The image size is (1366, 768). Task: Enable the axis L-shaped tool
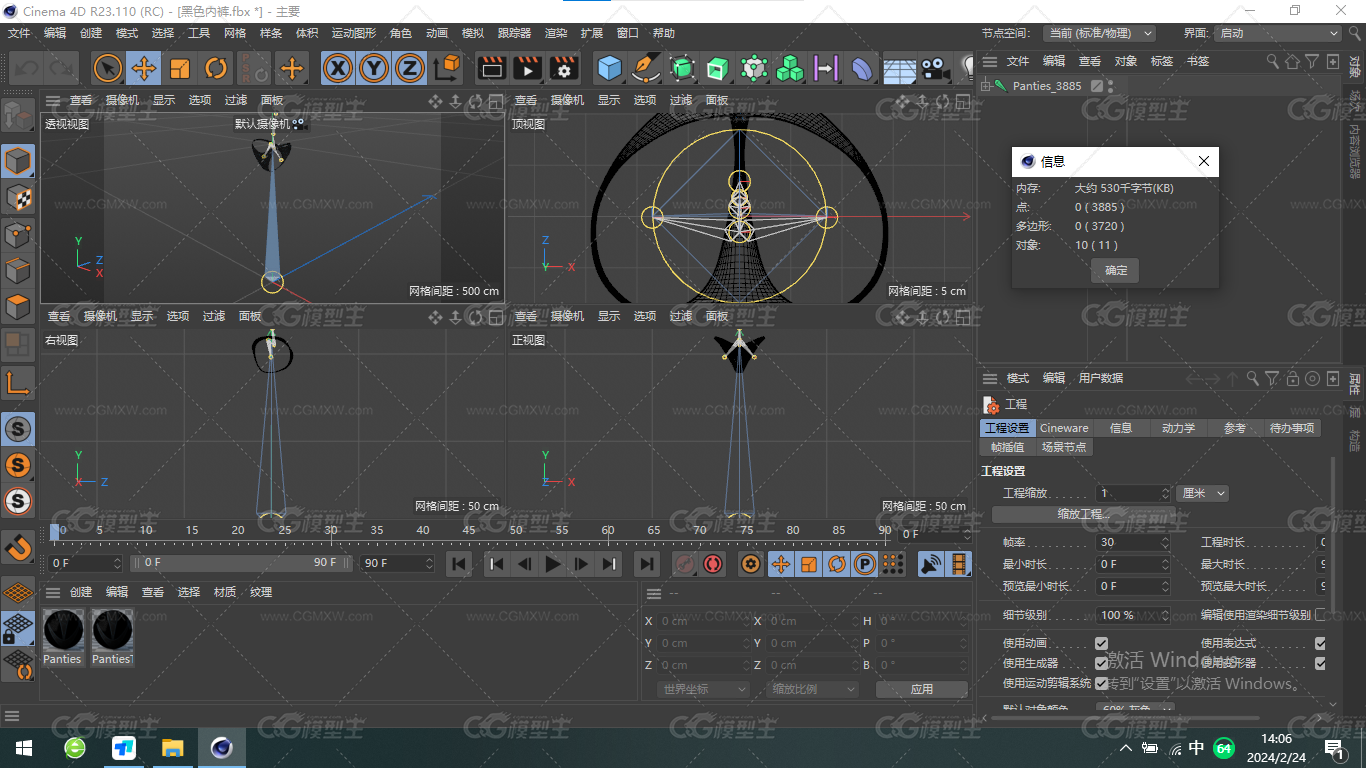click(x=18, y=382)
